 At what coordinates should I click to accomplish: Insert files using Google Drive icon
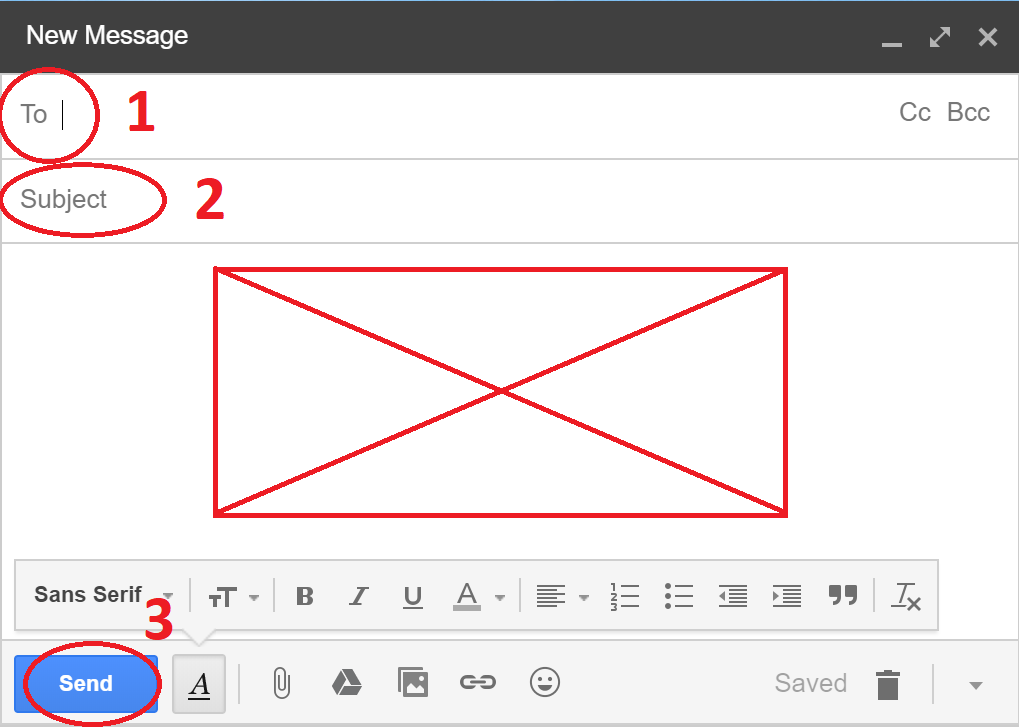[346, 683]
